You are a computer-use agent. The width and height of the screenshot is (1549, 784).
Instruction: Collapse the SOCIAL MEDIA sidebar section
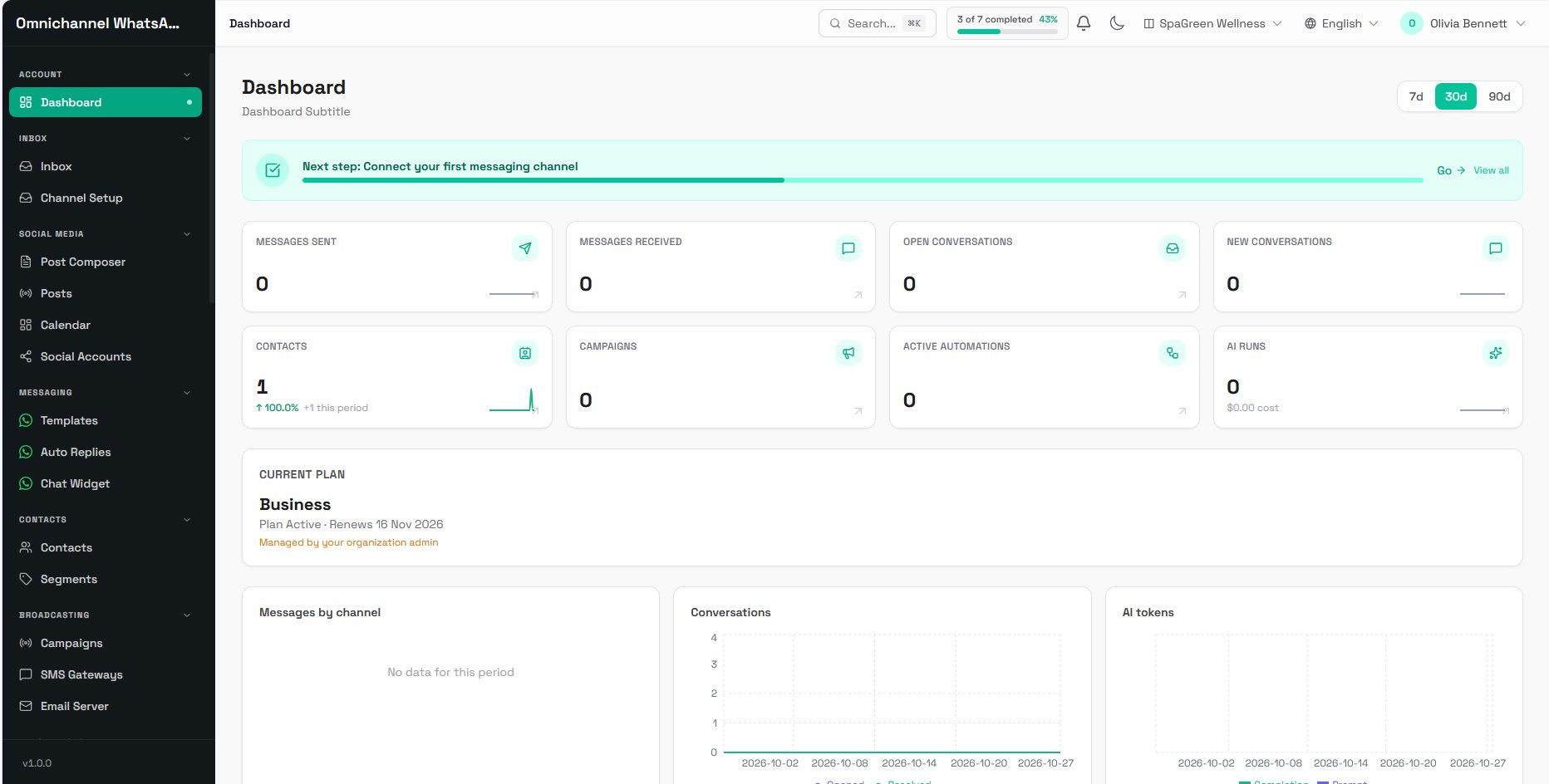186,234
